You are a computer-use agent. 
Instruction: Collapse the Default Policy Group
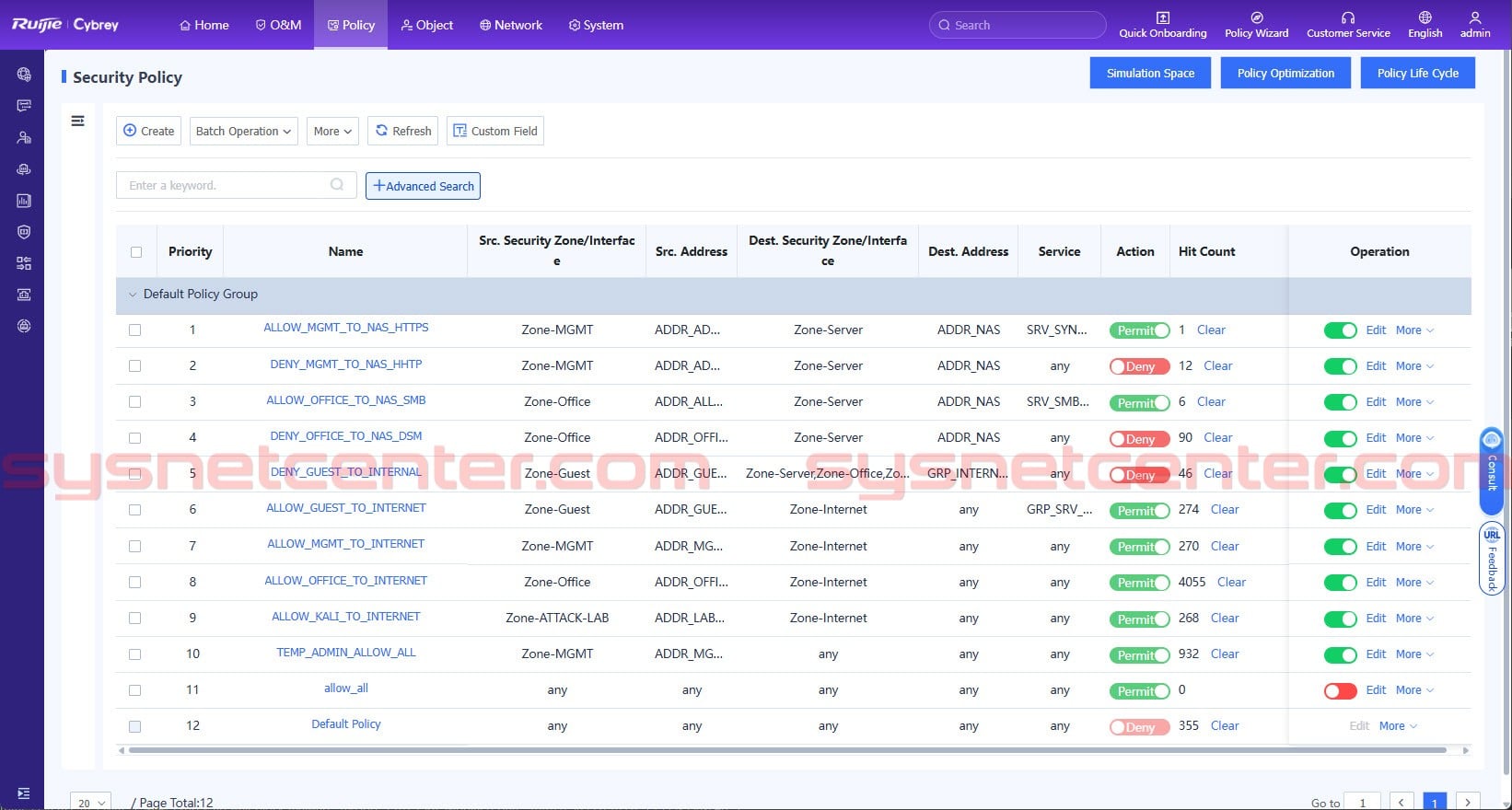[133, 295]
